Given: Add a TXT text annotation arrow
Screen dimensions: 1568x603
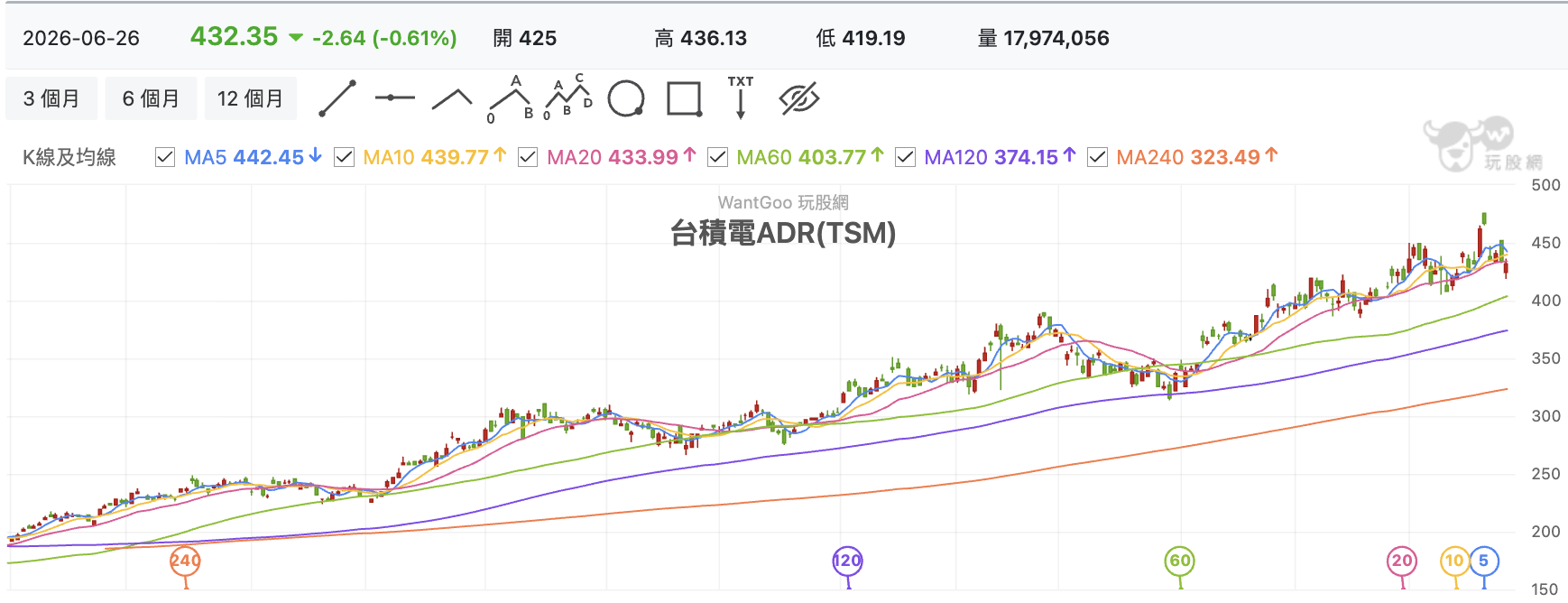Looking at the screenshot, I should click(x=741, y=97).
